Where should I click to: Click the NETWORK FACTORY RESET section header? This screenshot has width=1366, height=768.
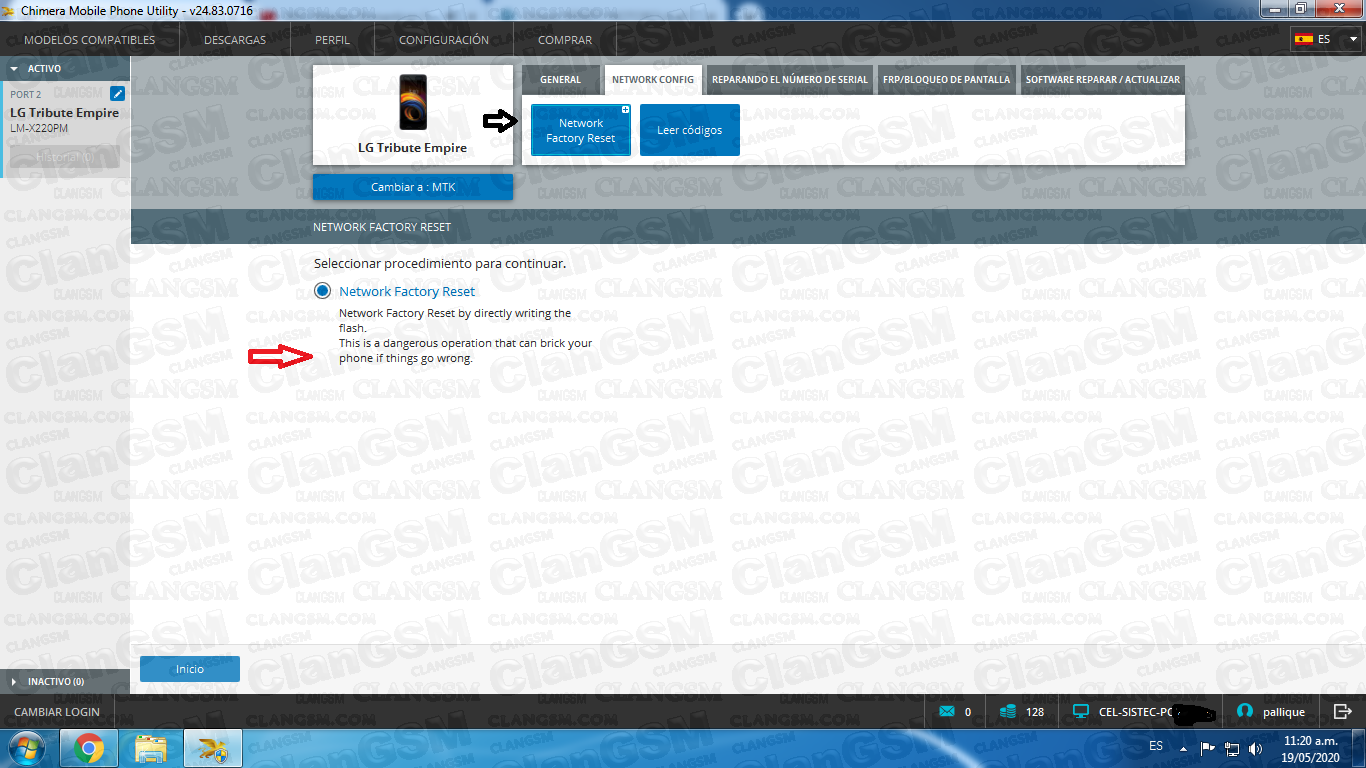[x=382, y=227]
